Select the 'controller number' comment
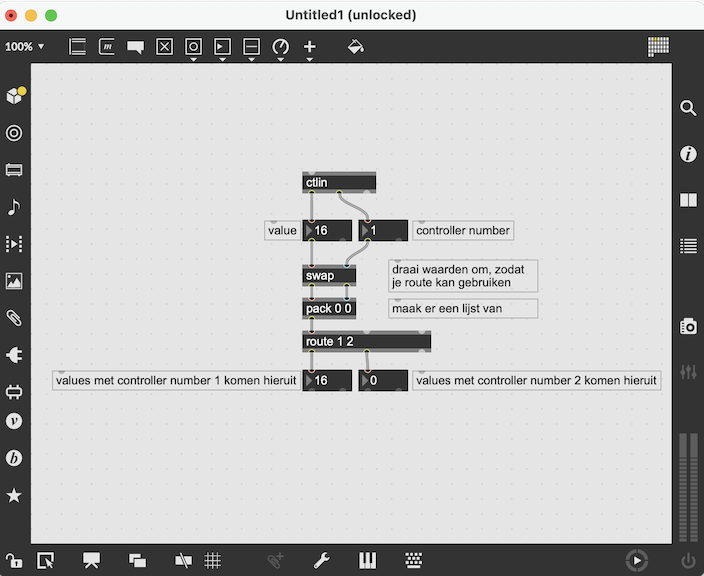The width and height of the screenshot is (704, 576). pyautogui.click(x=463, y=231)
